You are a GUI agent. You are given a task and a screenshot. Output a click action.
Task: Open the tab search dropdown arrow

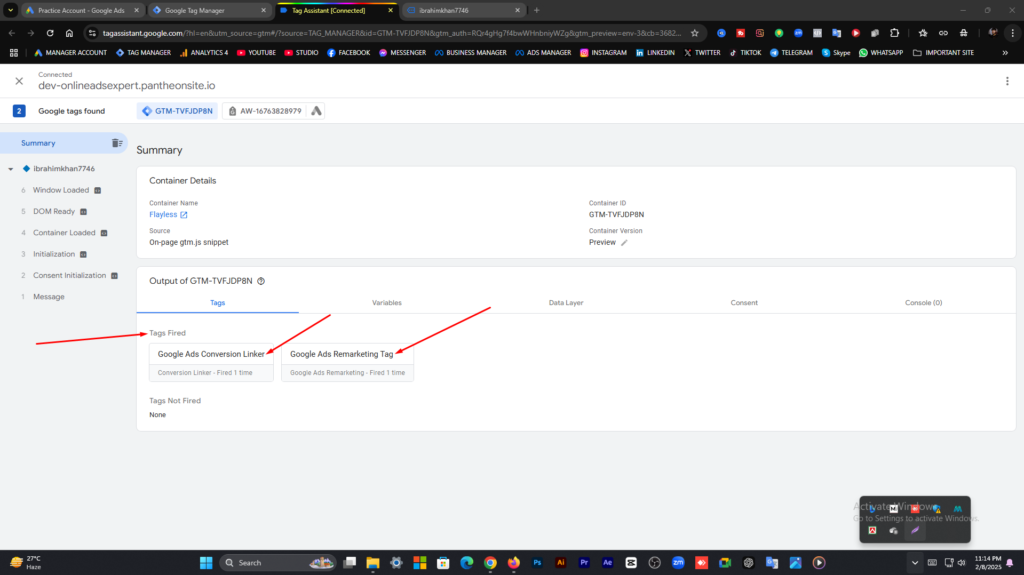click(10, 10)
